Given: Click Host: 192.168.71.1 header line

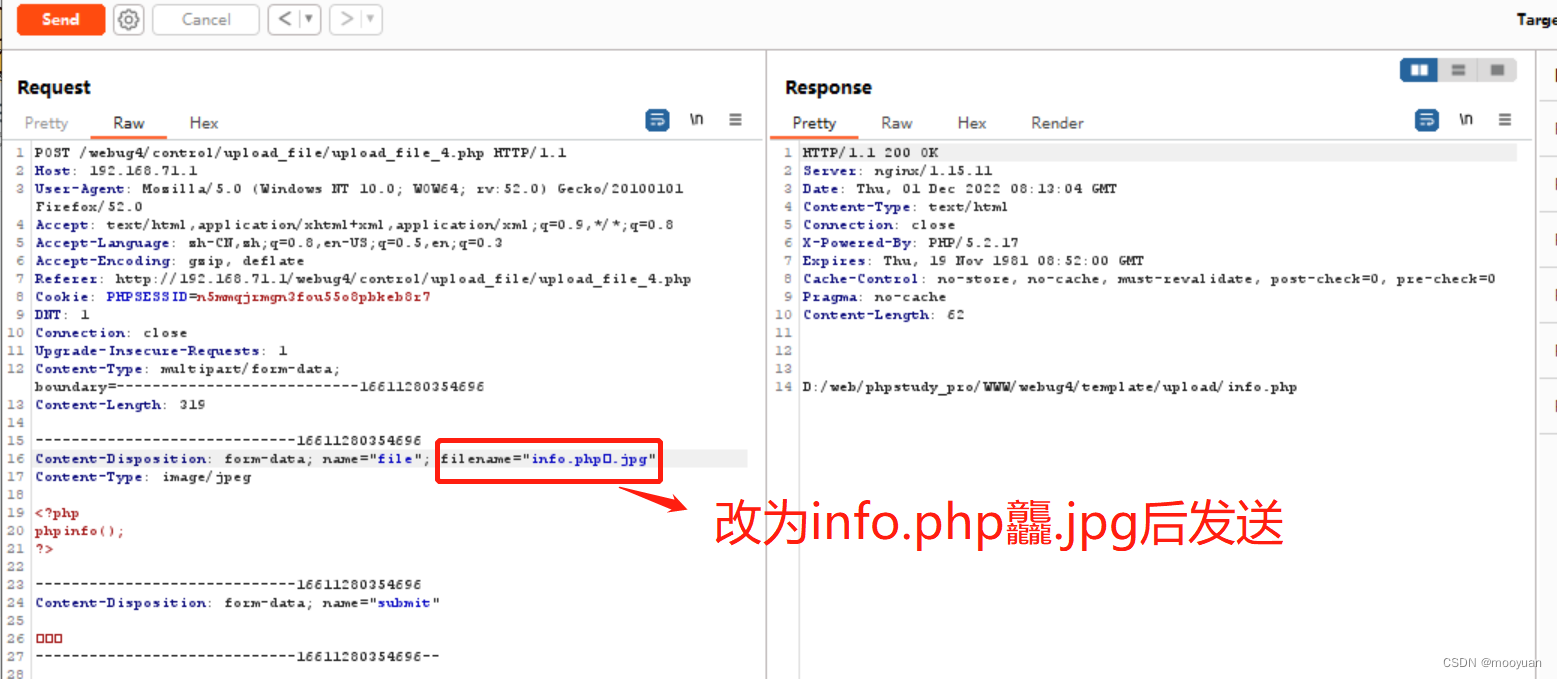Looking at the screenshot, I should tap(116, 171).
